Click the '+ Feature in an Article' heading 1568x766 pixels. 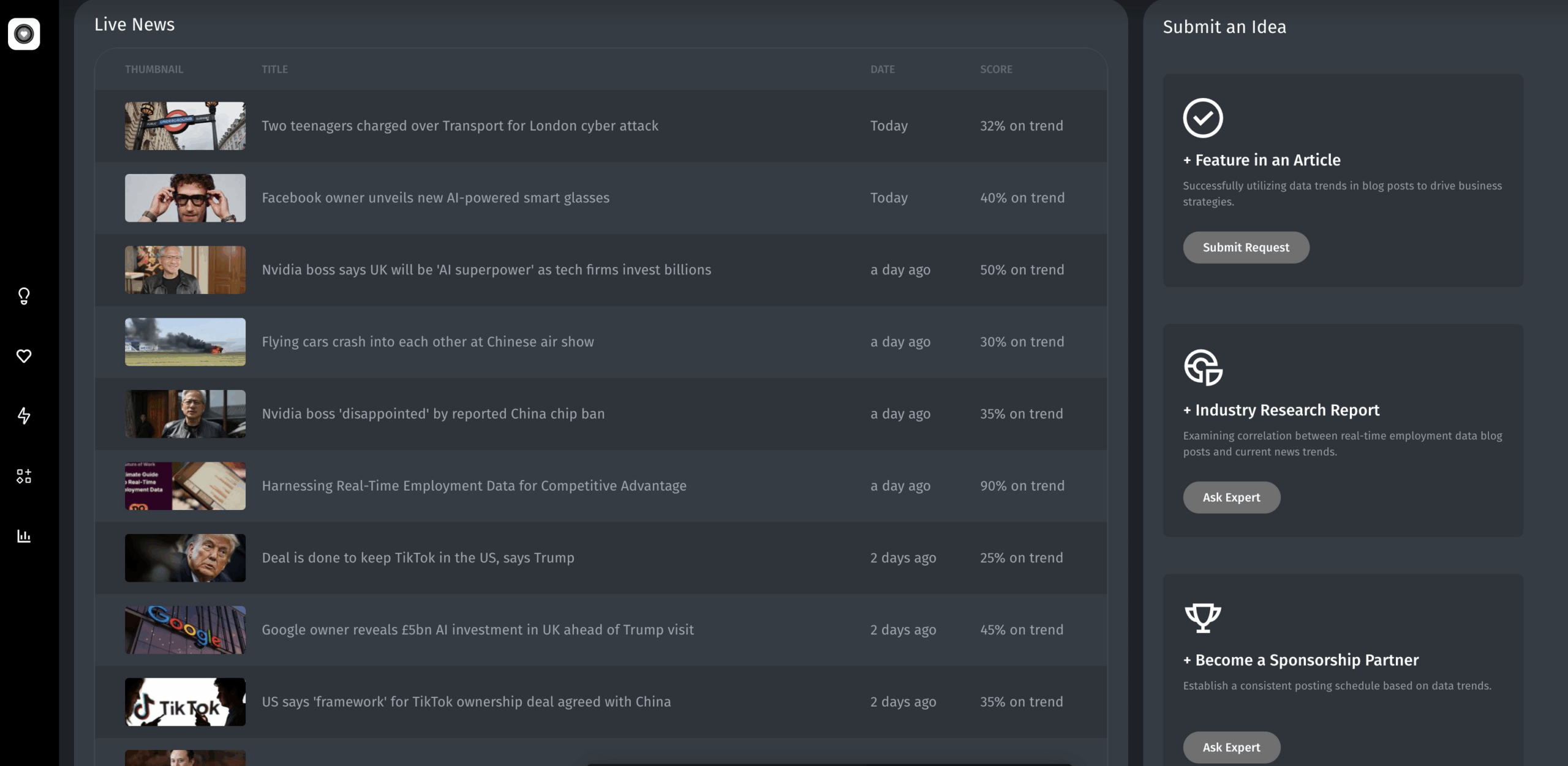(1262, 160)
